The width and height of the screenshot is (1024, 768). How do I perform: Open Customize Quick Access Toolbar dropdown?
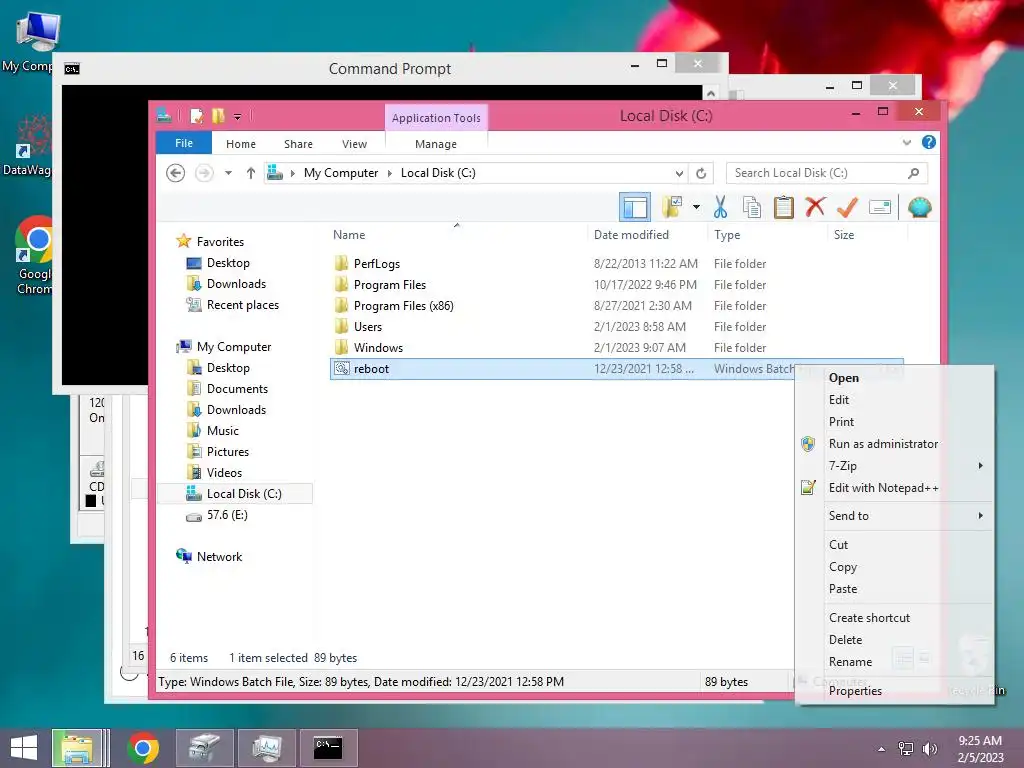[x=237, y=117]
